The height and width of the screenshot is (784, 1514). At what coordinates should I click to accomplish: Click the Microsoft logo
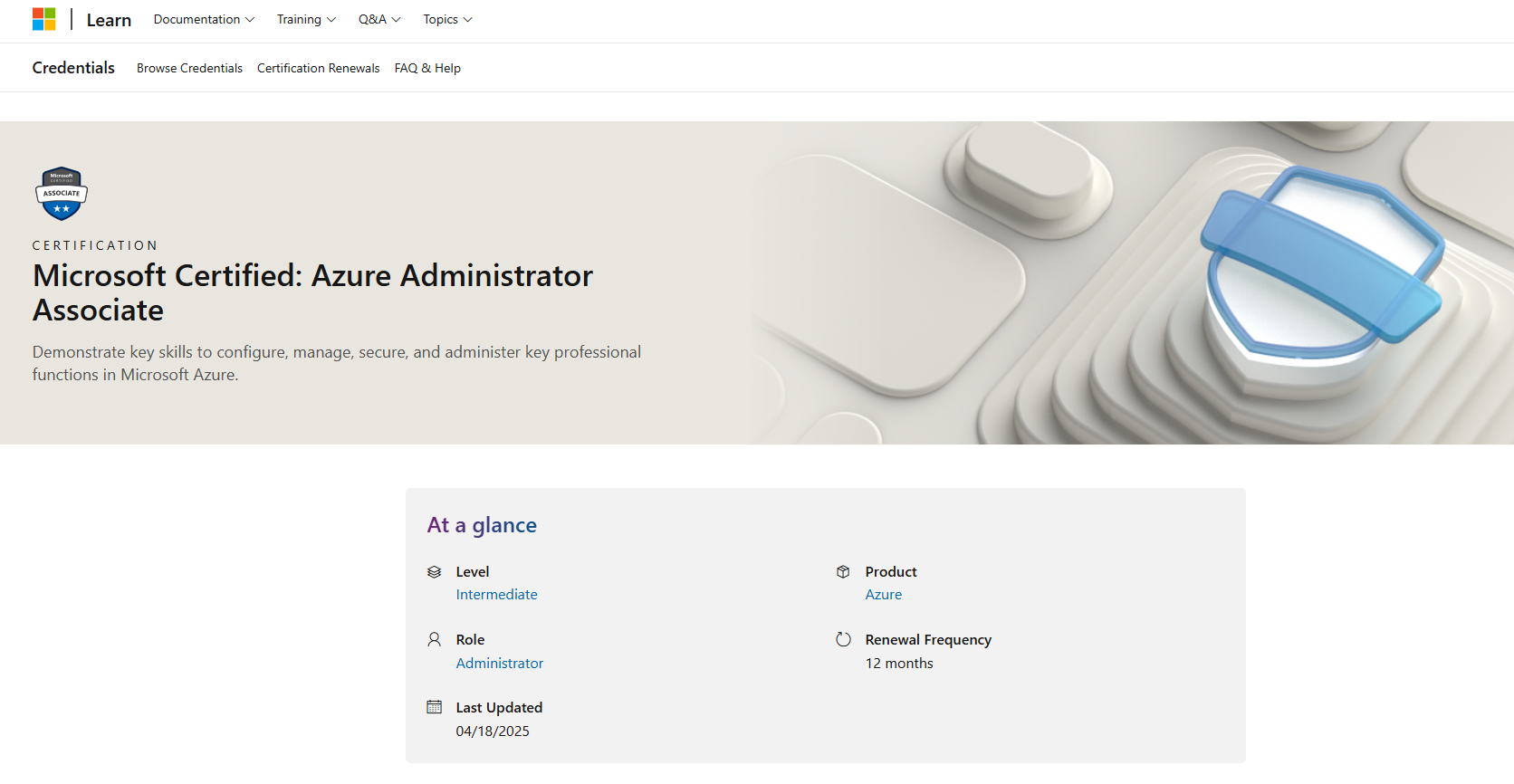tap(43, 19)
